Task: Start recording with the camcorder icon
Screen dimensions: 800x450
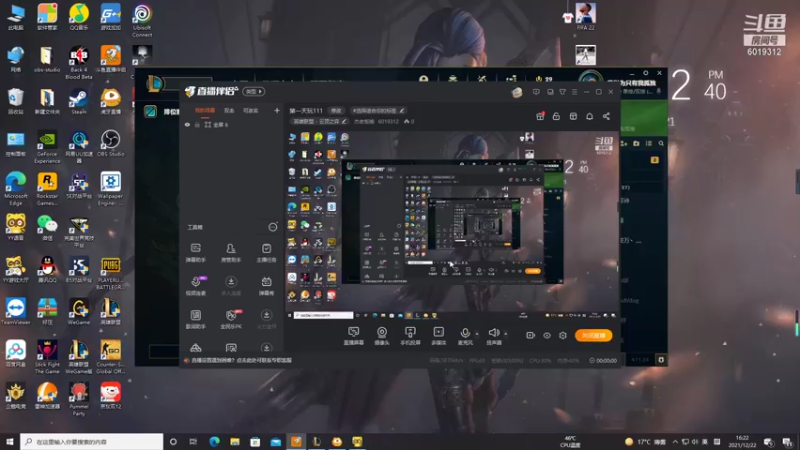Action: click(531, 335)
